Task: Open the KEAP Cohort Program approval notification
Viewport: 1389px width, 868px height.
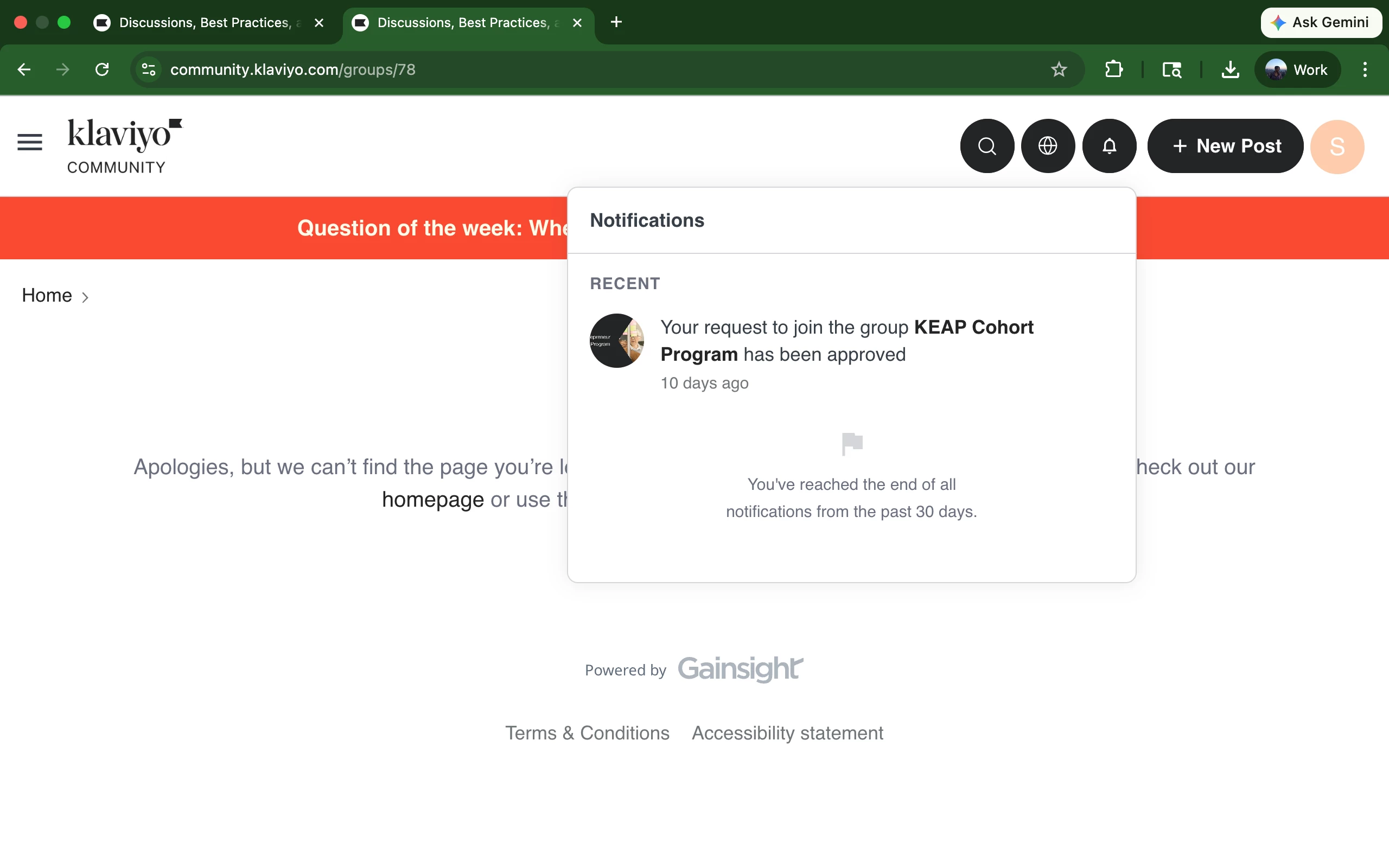Action: [846, 341]
